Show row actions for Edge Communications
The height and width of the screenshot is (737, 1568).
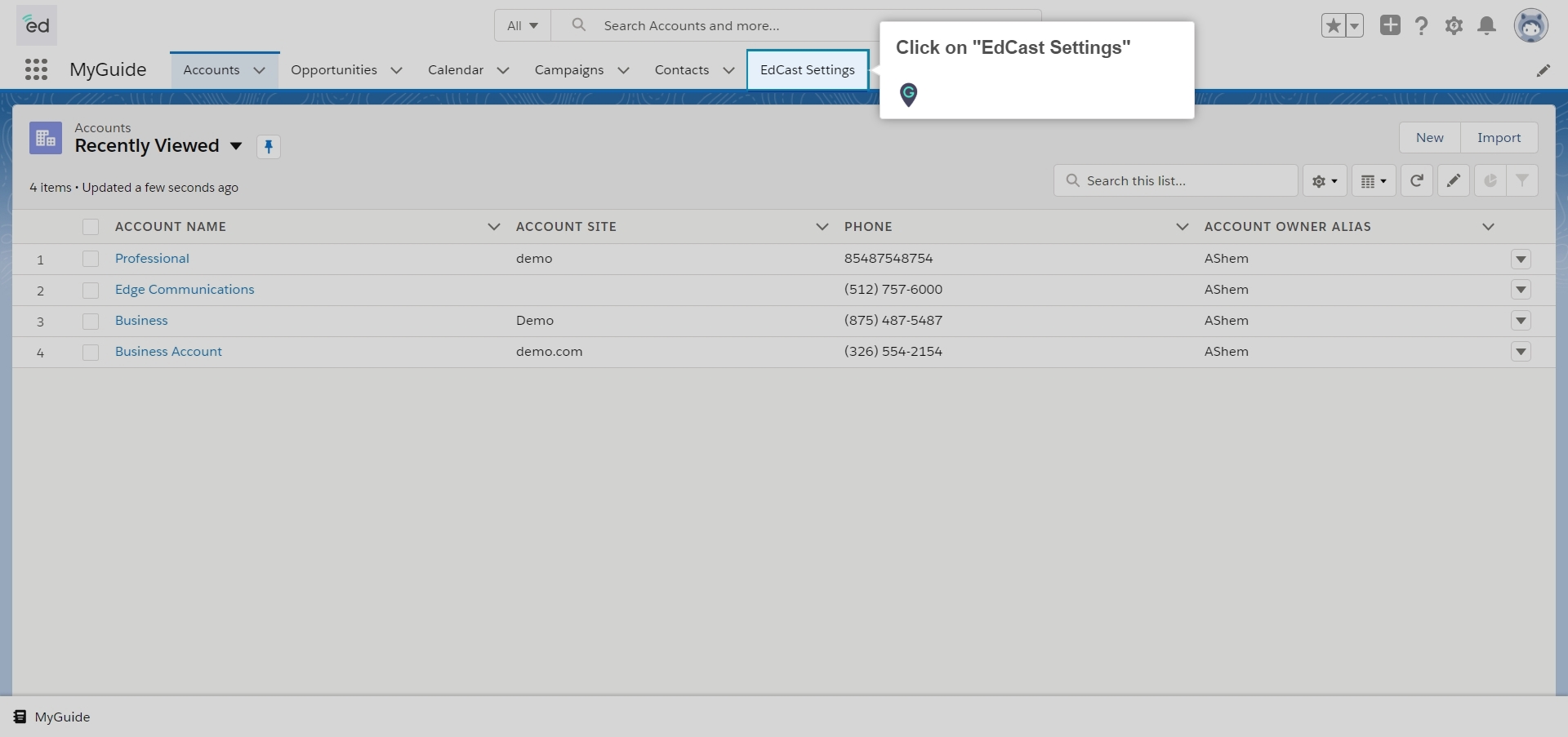point(1521,290)
